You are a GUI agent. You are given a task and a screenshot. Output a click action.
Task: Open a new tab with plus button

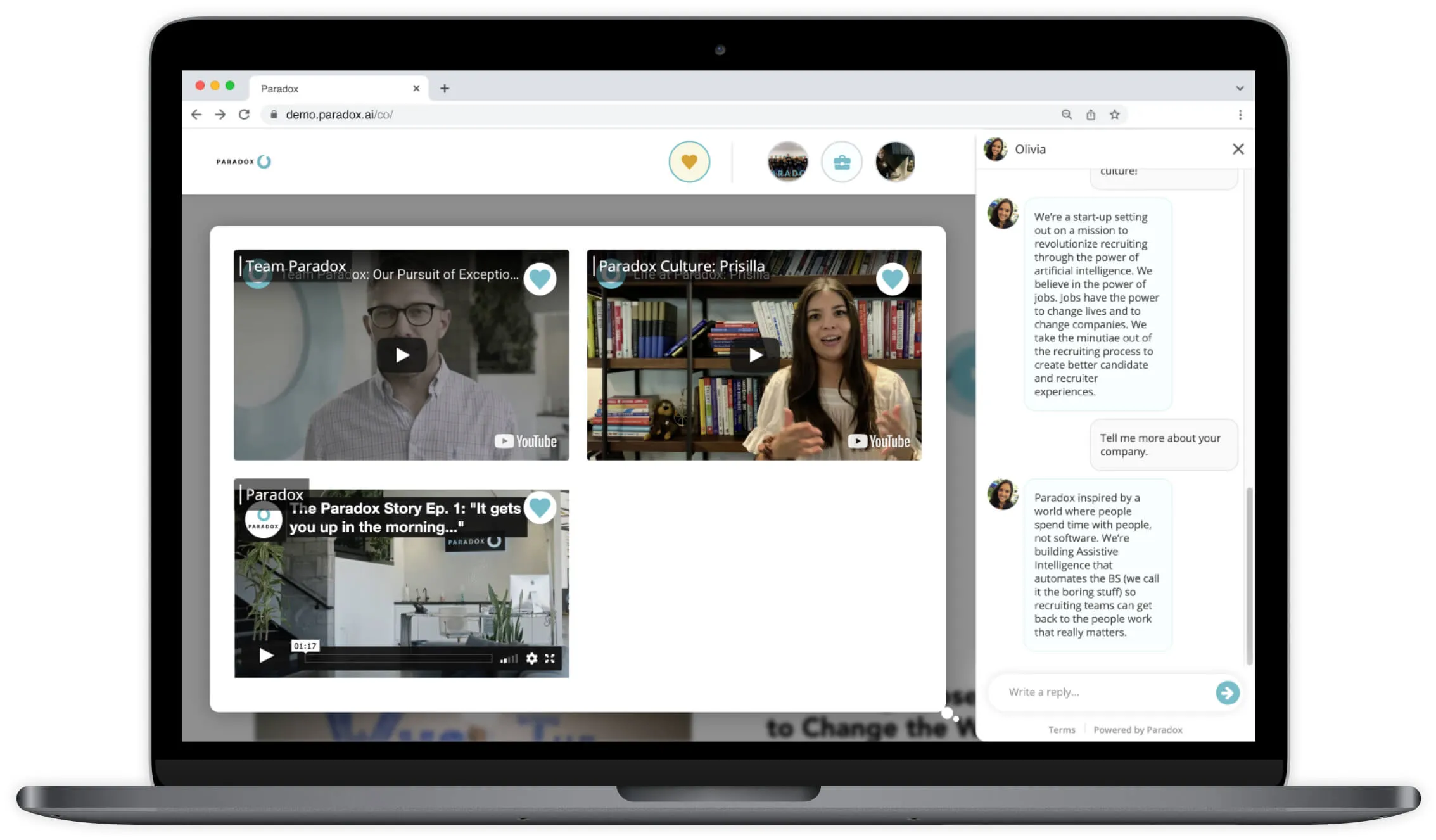[x=445, y=89]
